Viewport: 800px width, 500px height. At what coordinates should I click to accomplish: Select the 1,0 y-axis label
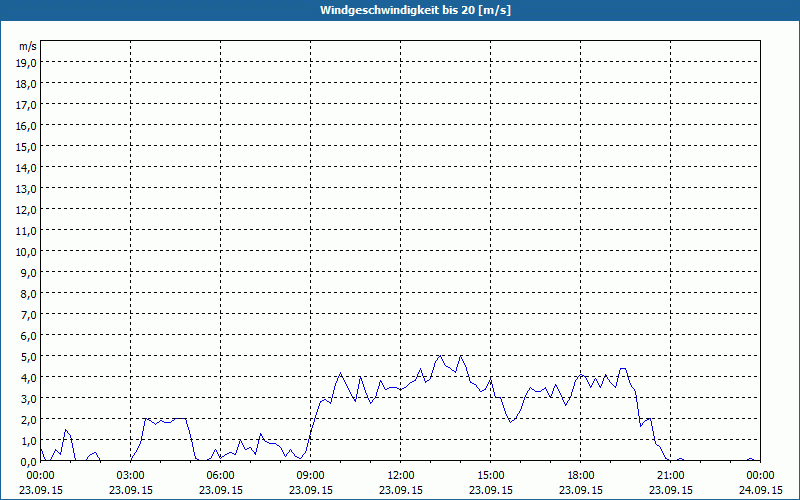click(28, 441)
